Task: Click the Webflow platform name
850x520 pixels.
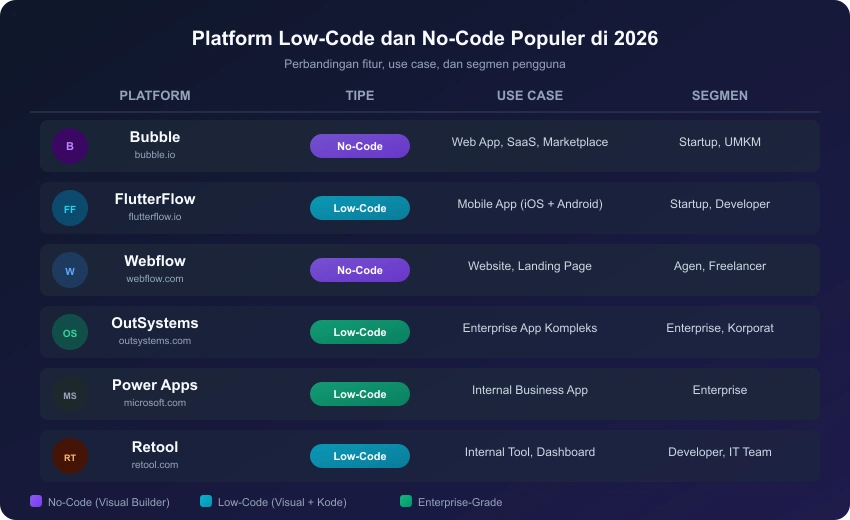Action: pos(155,261)
